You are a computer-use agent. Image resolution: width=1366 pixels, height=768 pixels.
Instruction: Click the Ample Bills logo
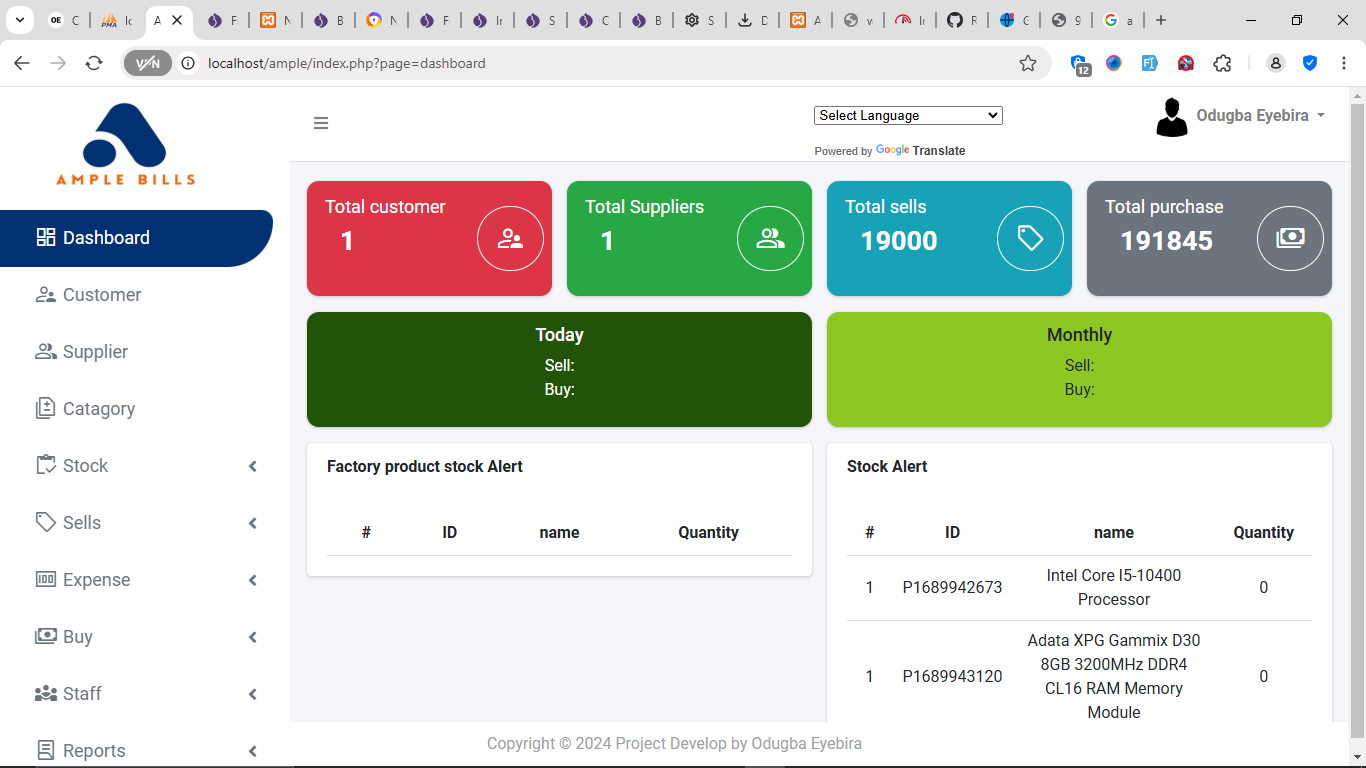click(x=125, y=144)
